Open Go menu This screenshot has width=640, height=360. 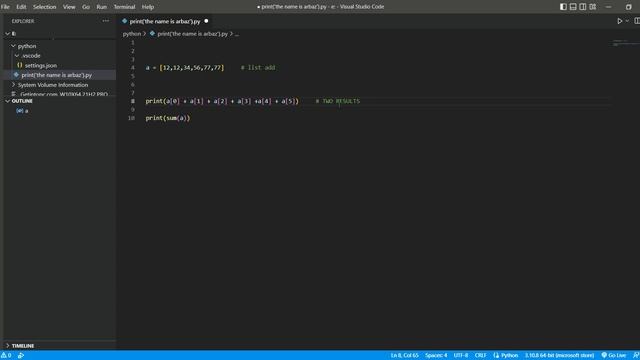point(86,7)
